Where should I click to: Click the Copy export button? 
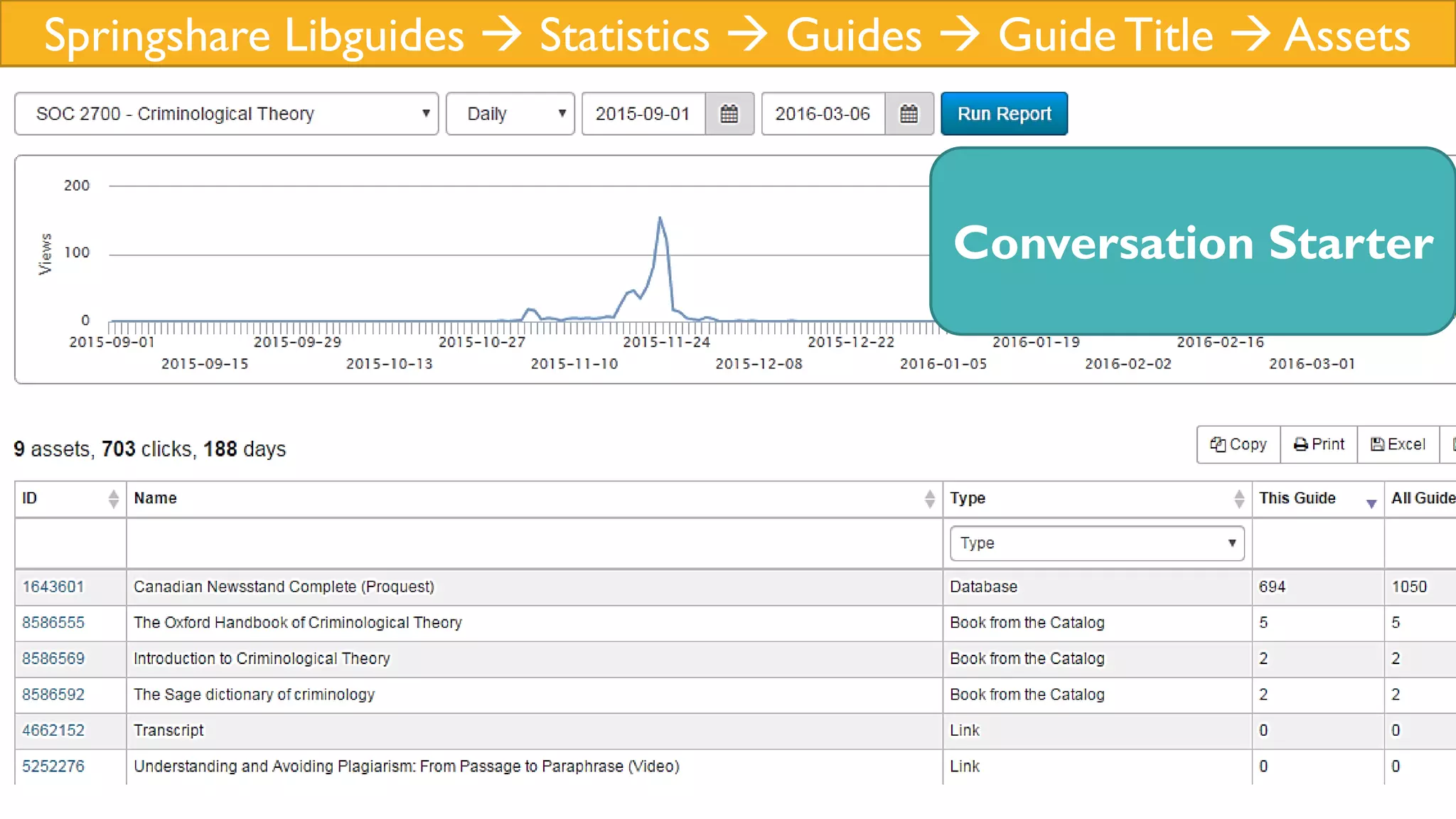point(1238,444)
